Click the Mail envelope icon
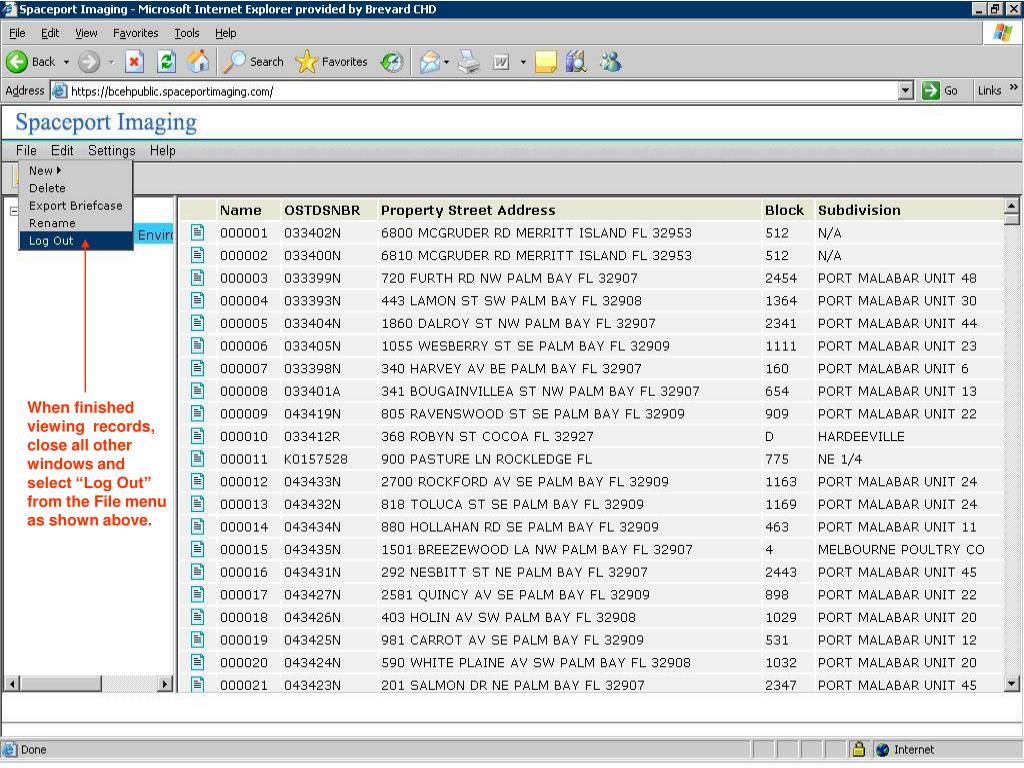Viewport: 1024px width, 768px height. click(x=430, y=62)
